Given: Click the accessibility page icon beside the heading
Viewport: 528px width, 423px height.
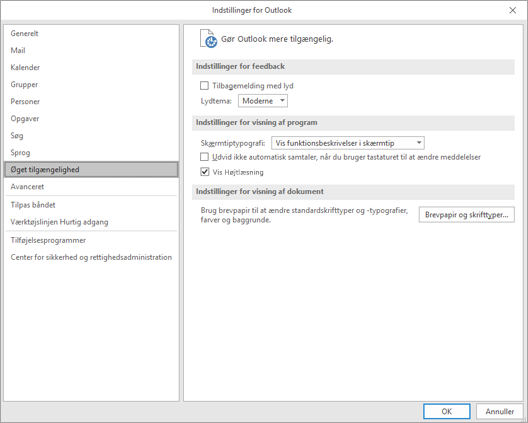Looking at the screenshot, I should coord(208,39).
